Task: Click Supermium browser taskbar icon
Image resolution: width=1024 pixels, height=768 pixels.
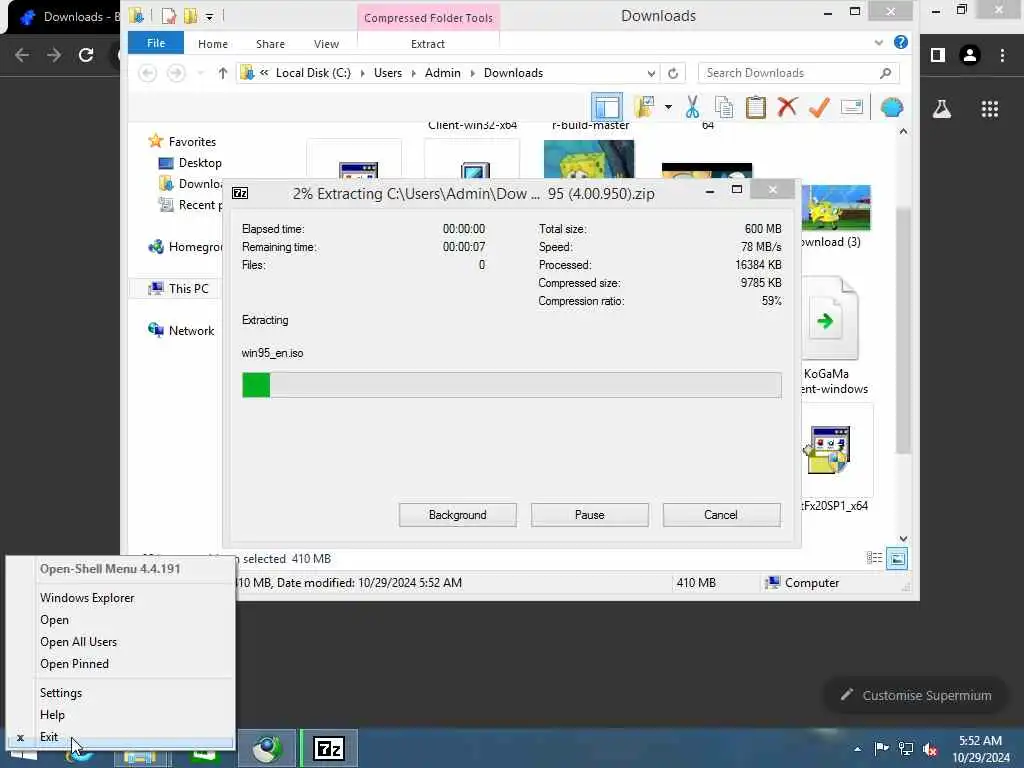Action: click(266, 748)
